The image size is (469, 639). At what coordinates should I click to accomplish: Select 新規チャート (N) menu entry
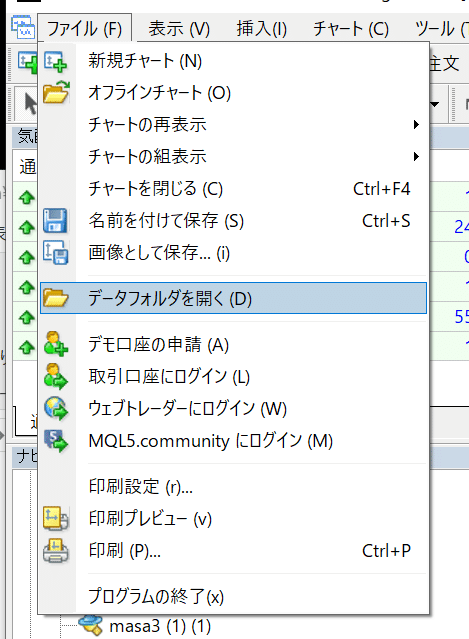pyautogui.click(x=233, y=61)
